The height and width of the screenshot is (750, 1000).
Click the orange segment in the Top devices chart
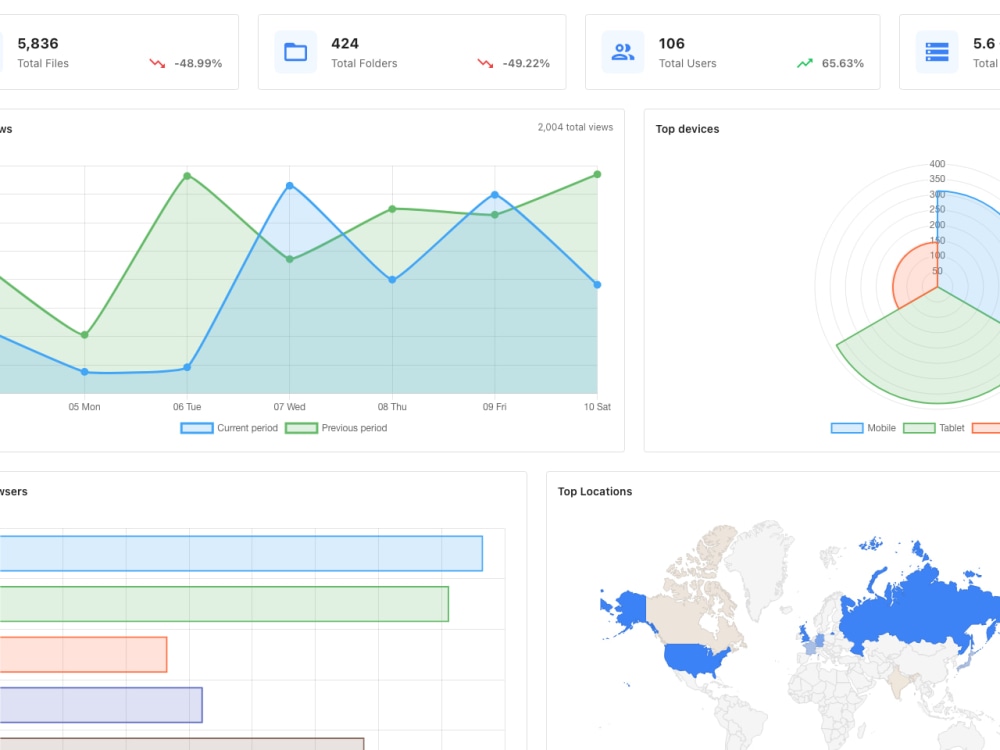[915, 270]
